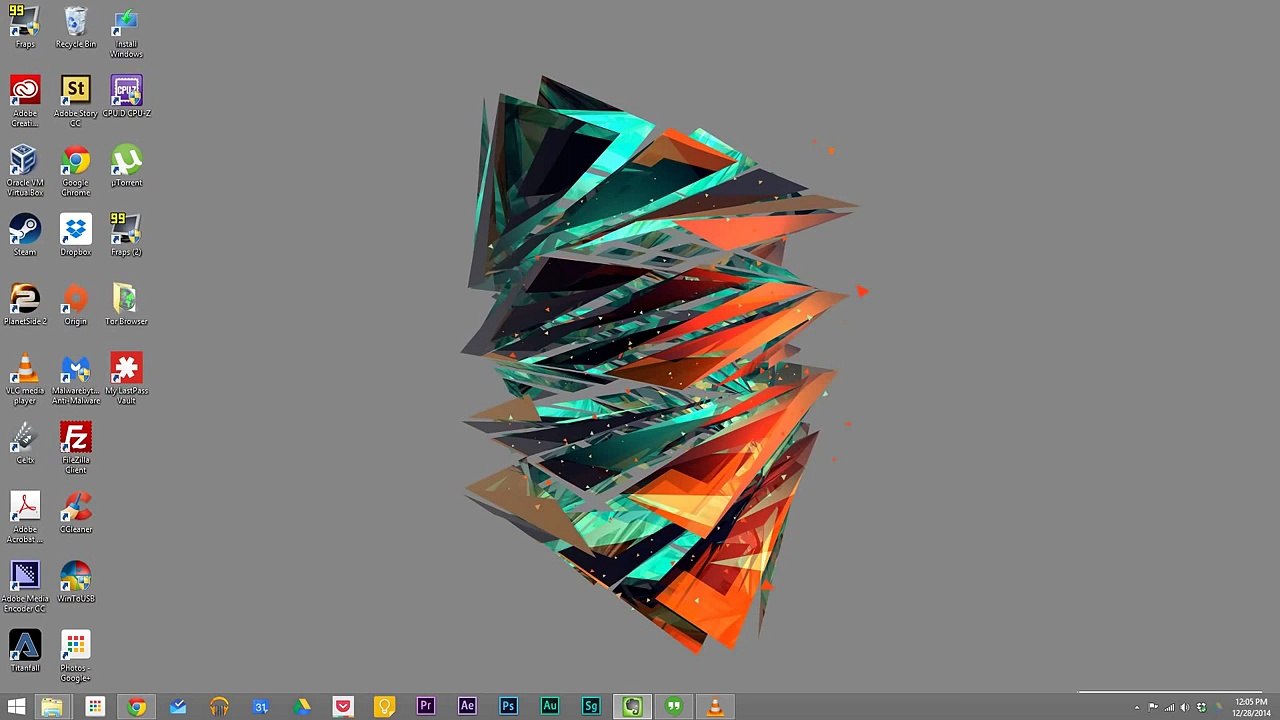Select the Tor Browser folder icon

pyautogui.click(x=126, y=304)
